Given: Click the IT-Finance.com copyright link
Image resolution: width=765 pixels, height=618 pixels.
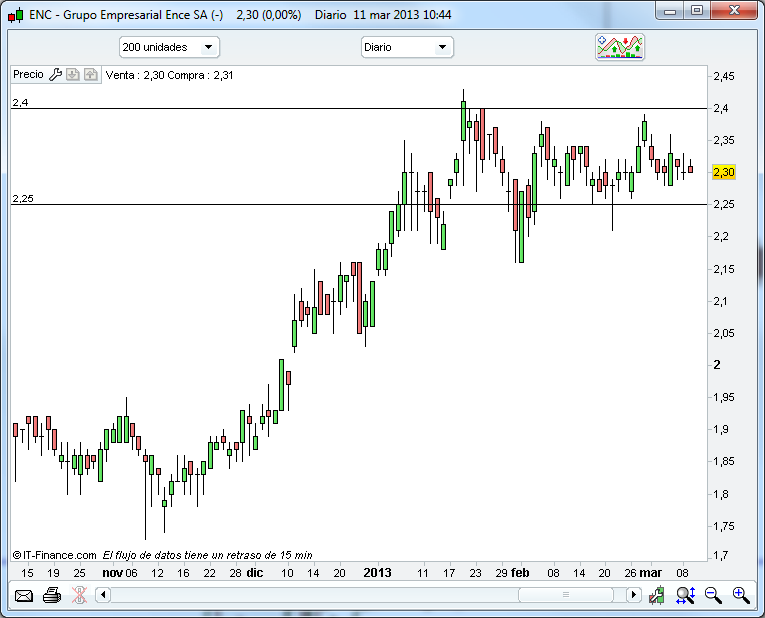Looking at the screenshot, I should click(55, 555).
